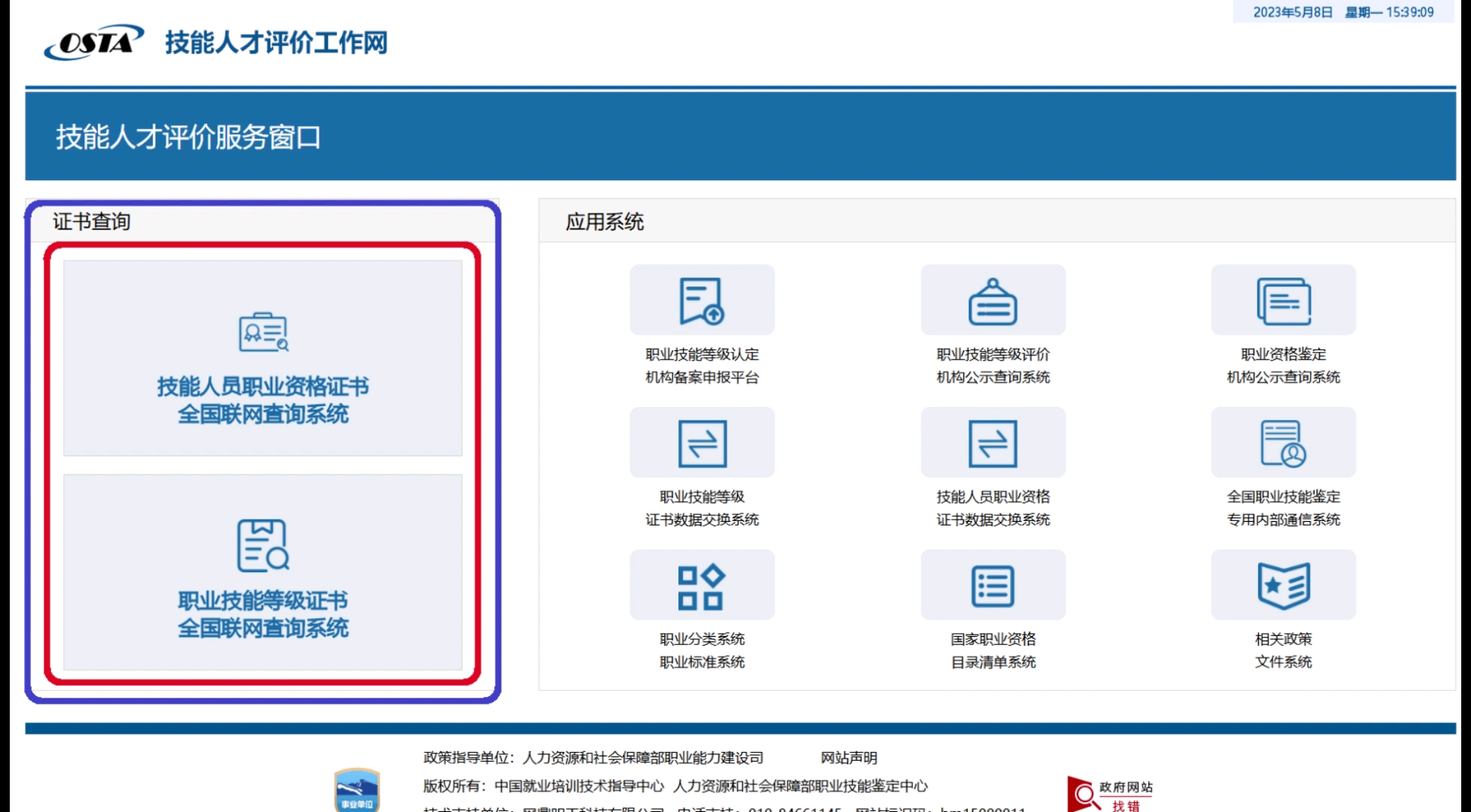Click the OSTA logo
The width and height of the screenshot is (1471, 812).
click(x=93, y=42)
